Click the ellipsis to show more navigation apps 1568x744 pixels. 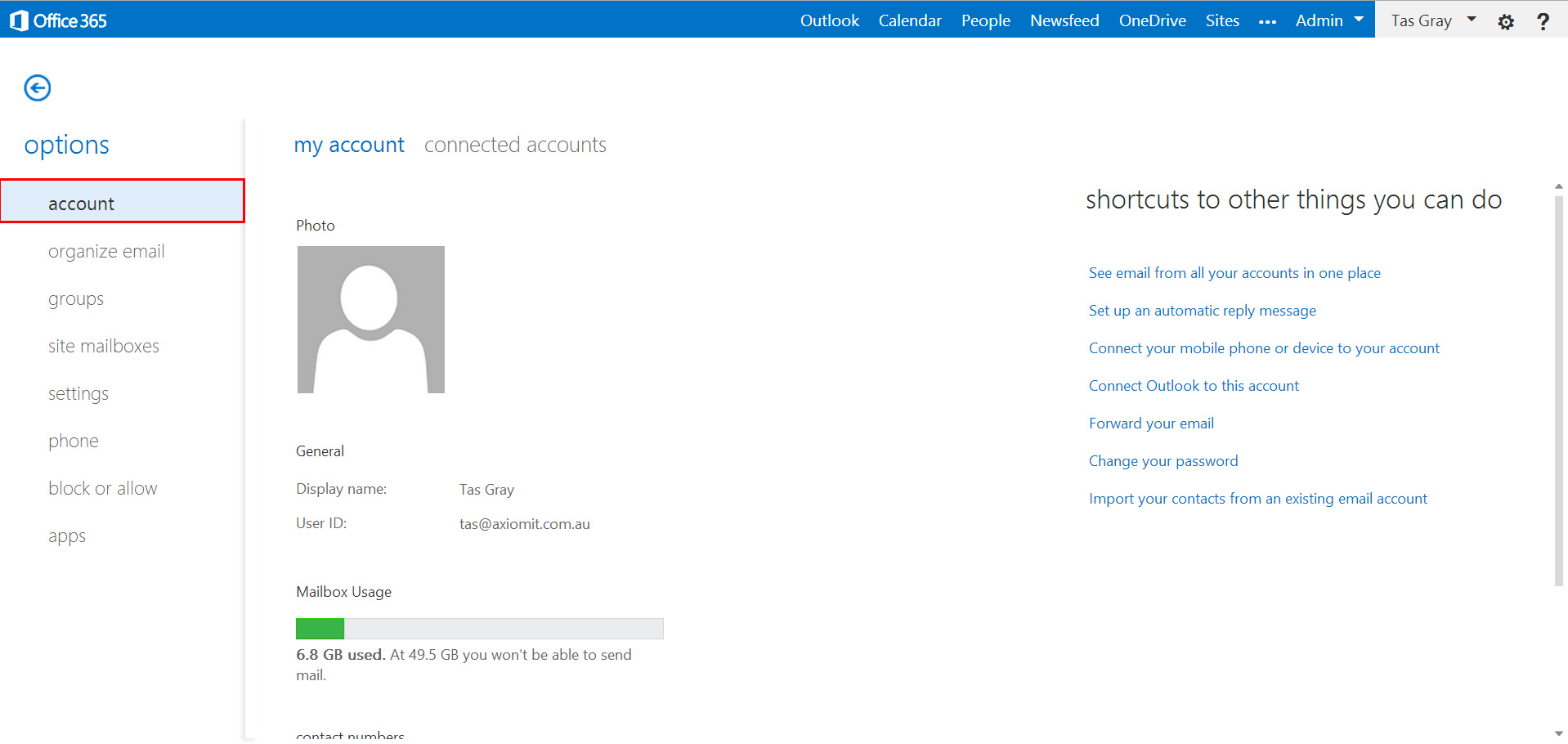[1267, 21]
